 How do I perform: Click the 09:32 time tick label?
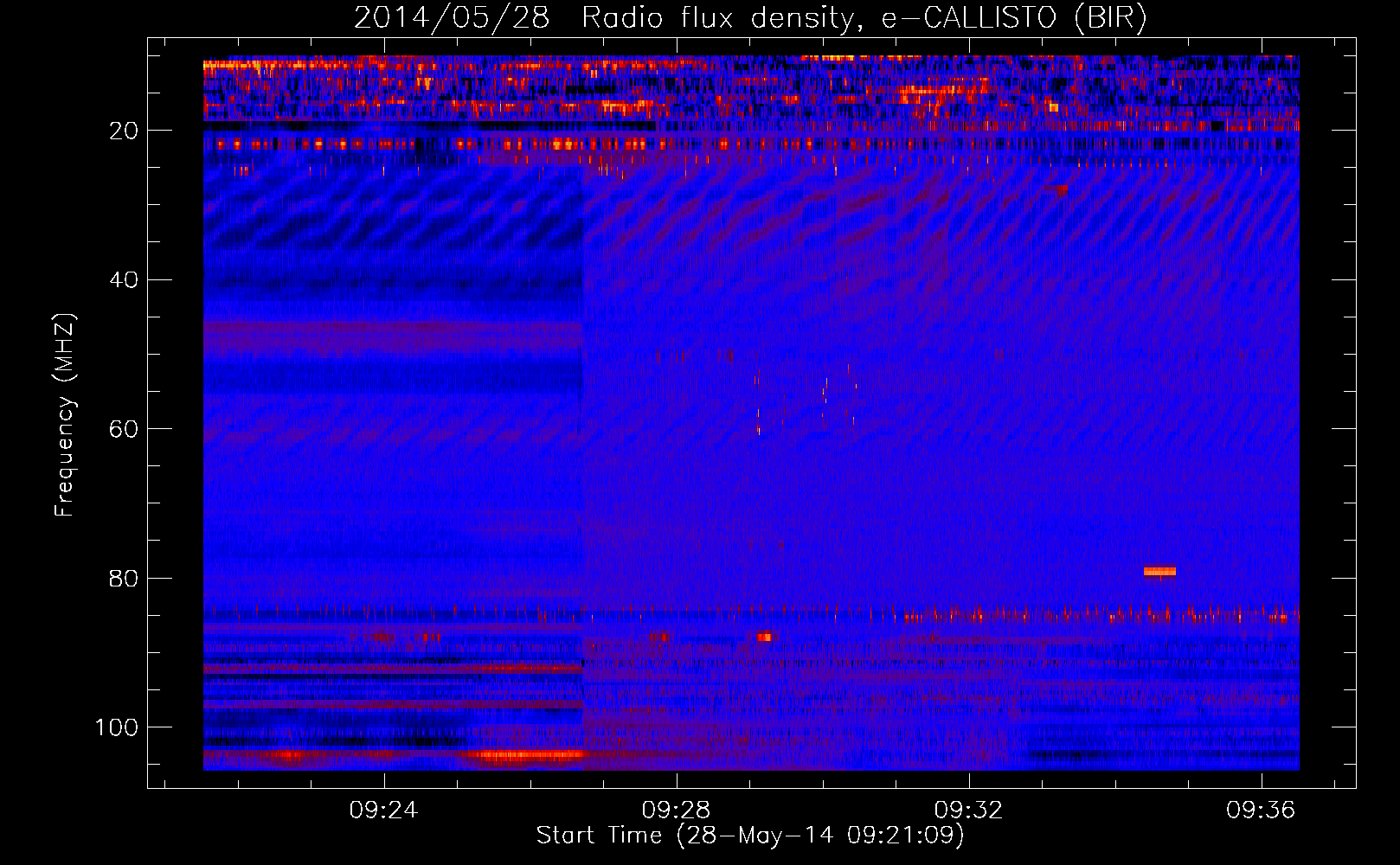[x=968, y=811]
